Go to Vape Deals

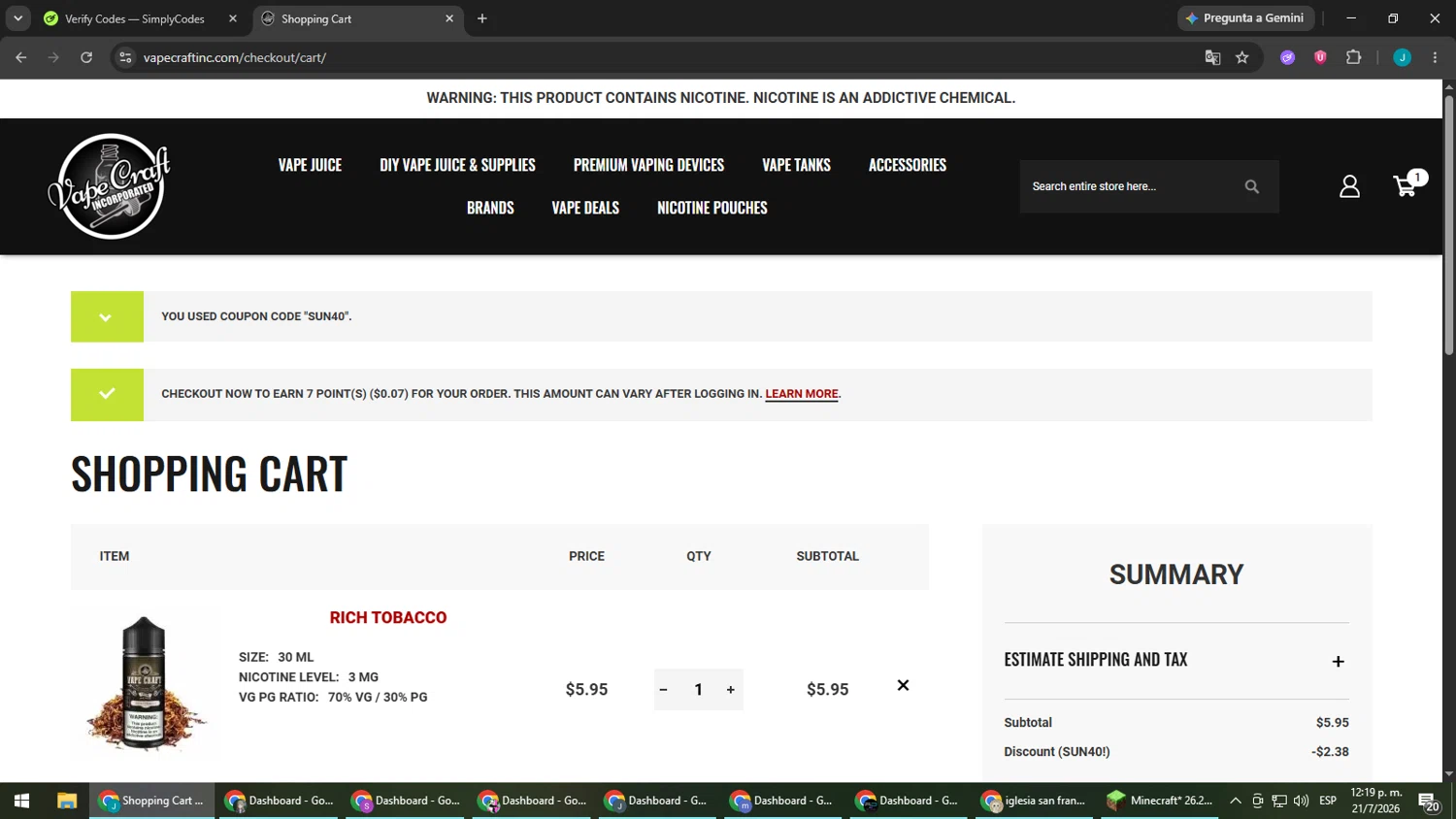click(585, 208)
